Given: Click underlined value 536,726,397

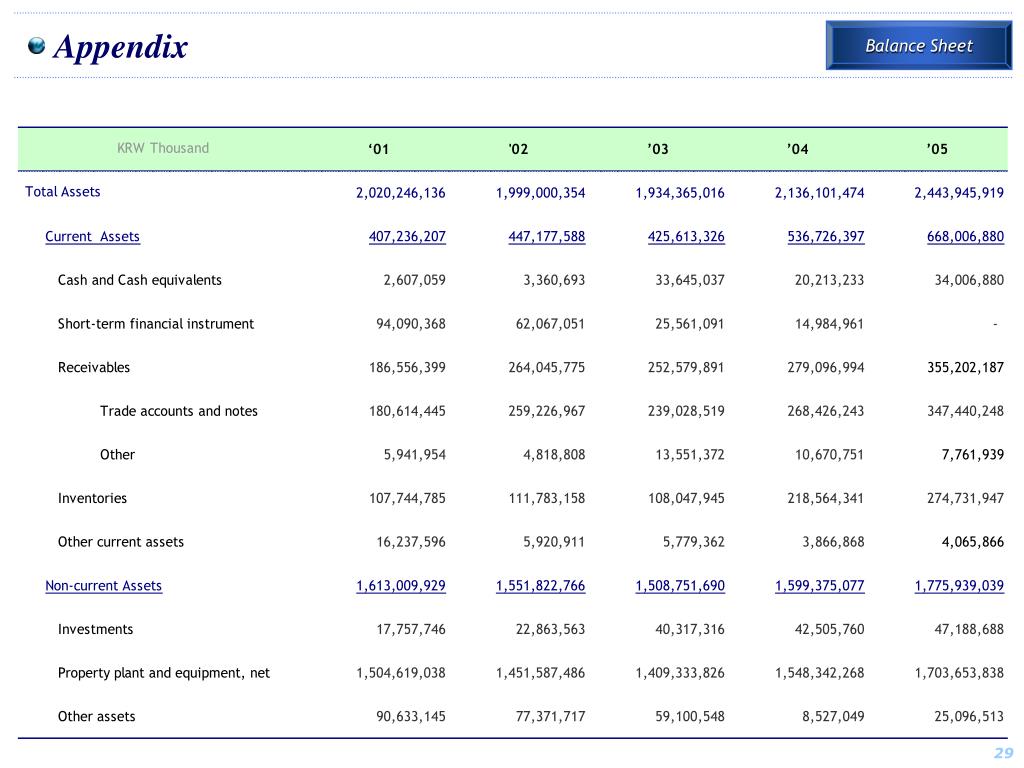Looking at the screenshot, I should coord(826,236).
